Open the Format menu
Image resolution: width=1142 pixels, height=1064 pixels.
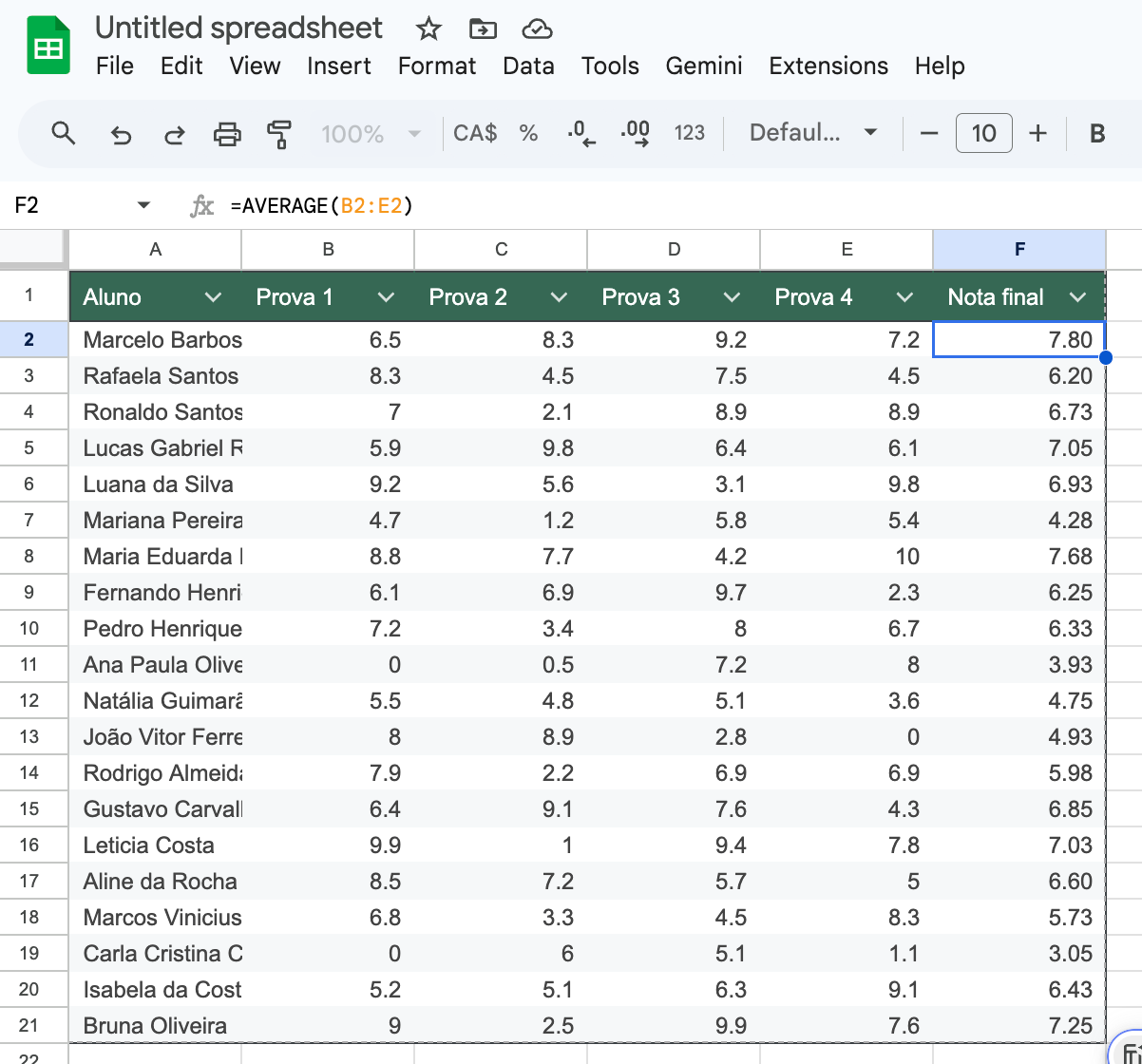pos(437,66)
